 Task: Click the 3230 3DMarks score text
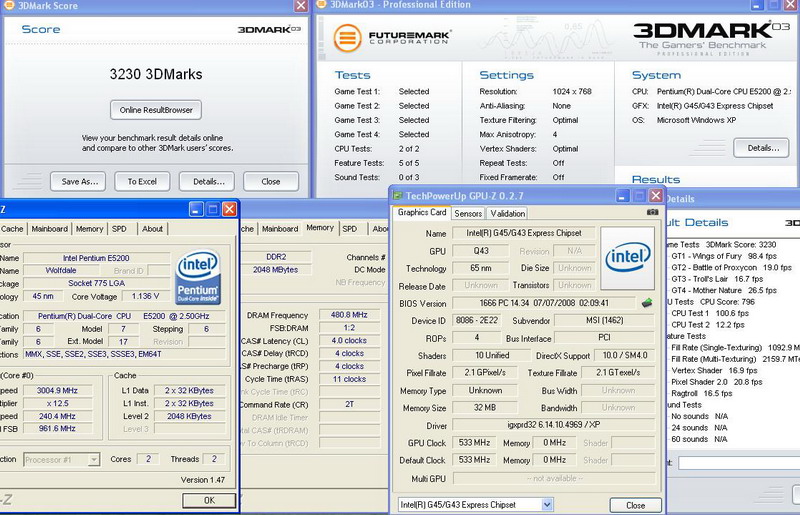coord(156,74)
